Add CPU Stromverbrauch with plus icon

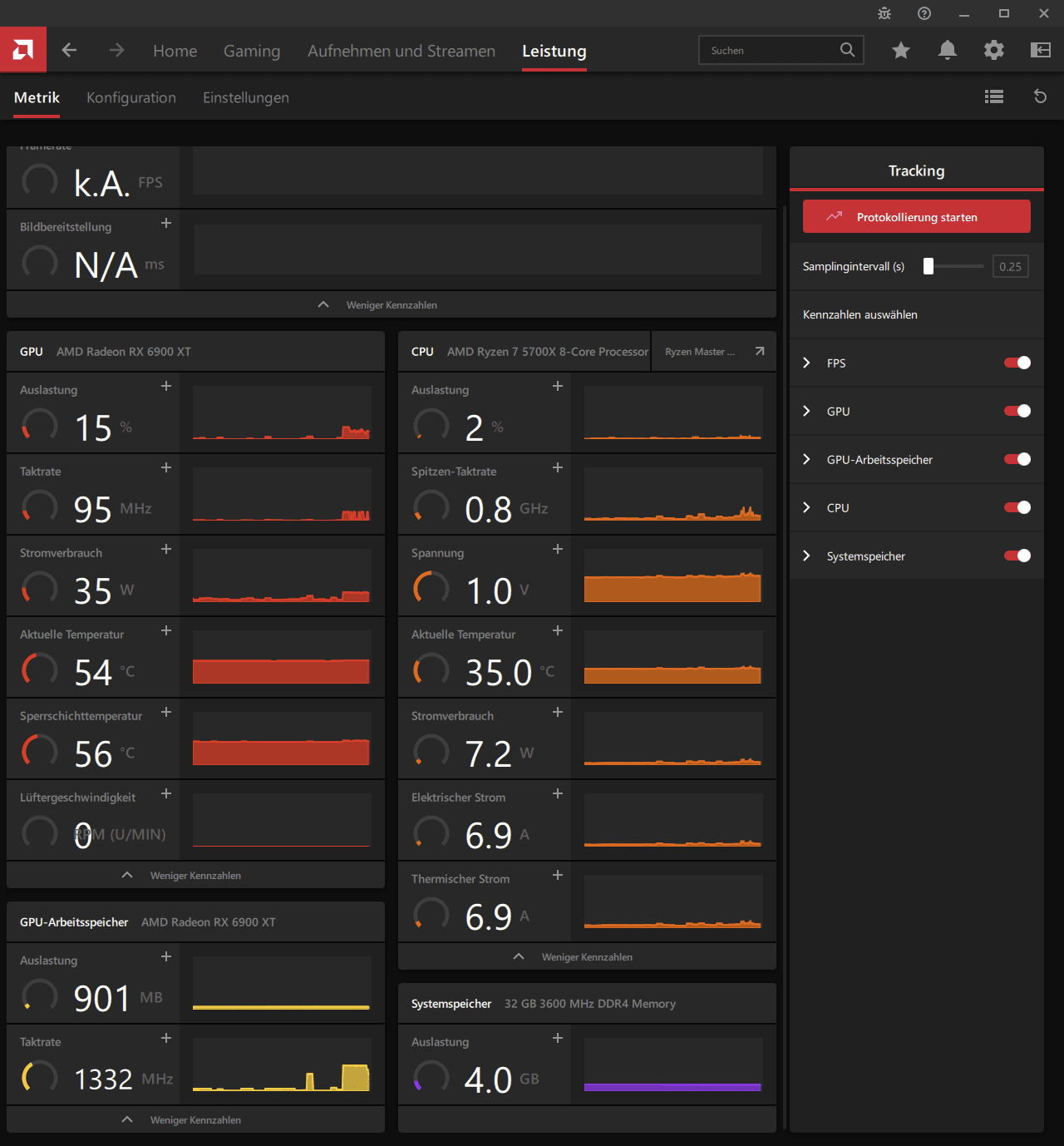click(x=558, y=712)
